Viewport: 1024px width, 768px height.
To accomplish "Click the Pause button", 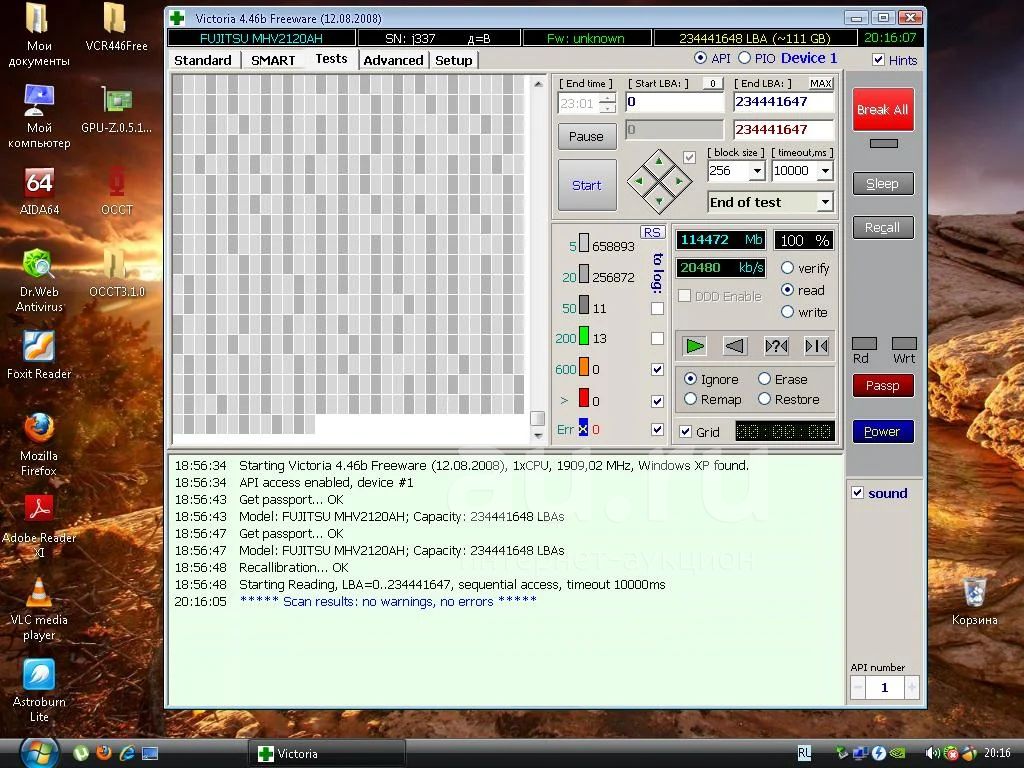I will (586, 136).
